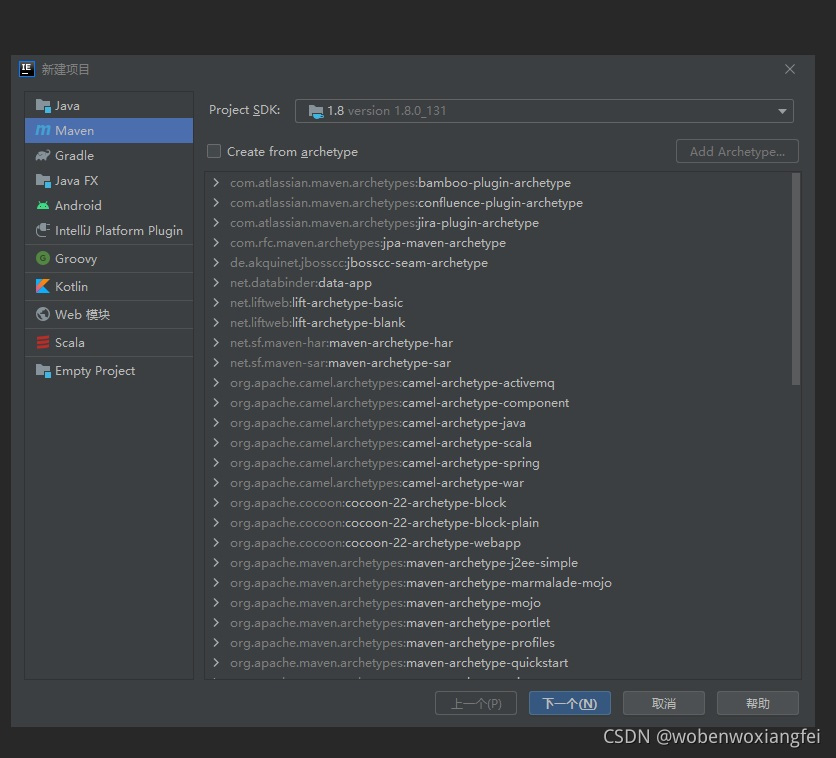
Task: Expand bamboo-plugin-archetype node
Action: click(216, 182)
